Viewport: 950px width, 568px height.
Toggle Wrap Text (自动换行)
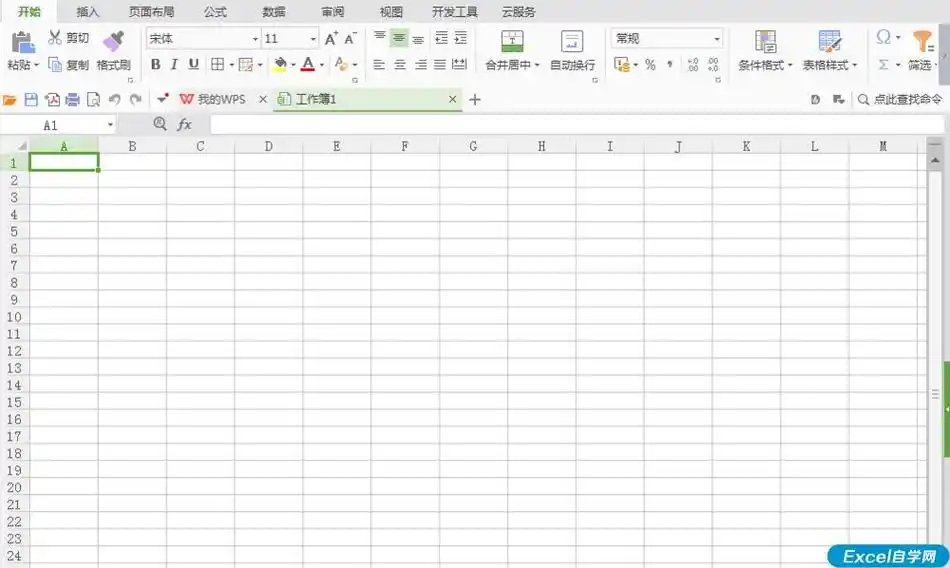572,42
